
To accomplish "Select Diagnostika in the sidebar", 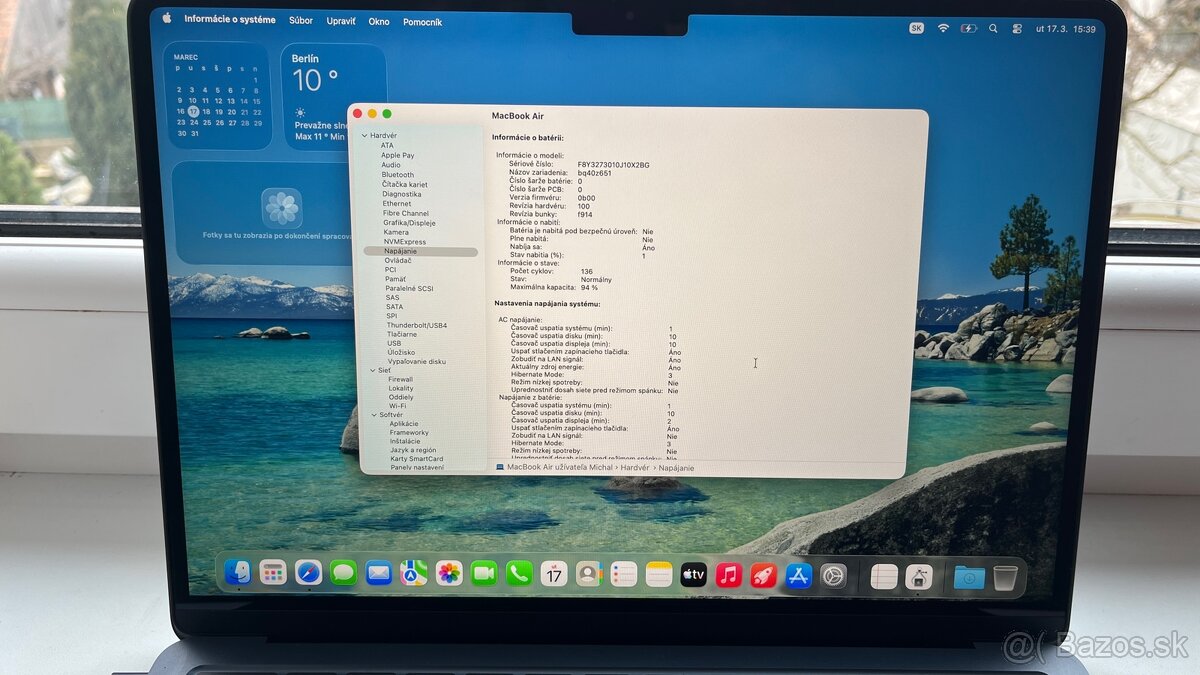I will pyautogui.click(x=402, y=194).
